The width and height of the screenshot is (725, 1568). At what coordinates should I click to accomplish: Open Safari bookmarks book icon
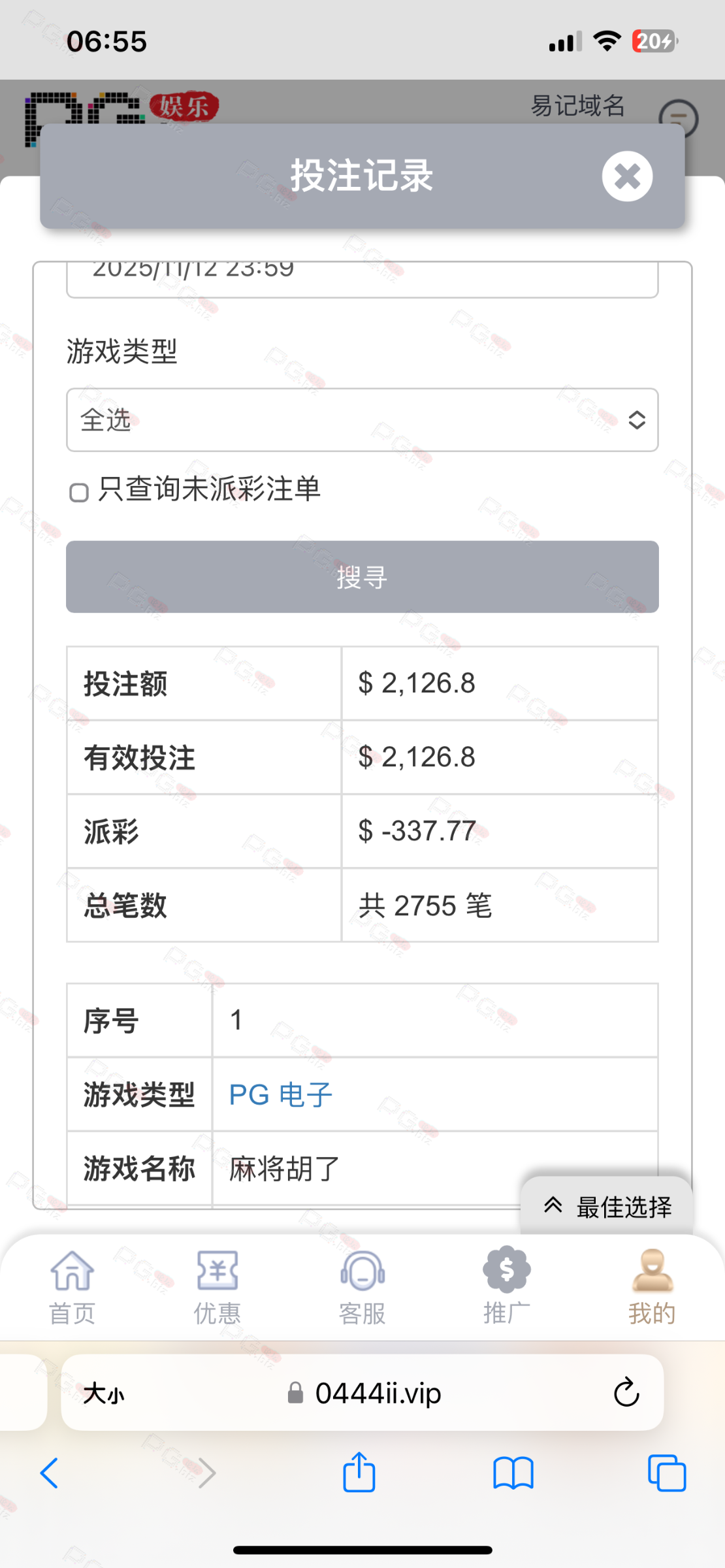(513, 1473)
